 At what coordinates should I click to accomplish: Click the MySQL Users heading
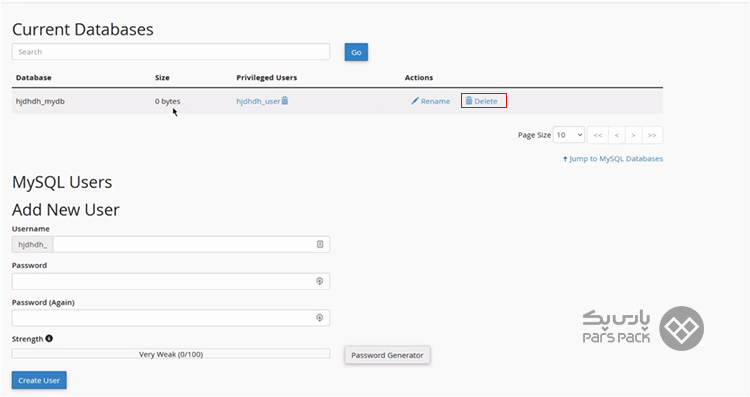click(62, 182)
